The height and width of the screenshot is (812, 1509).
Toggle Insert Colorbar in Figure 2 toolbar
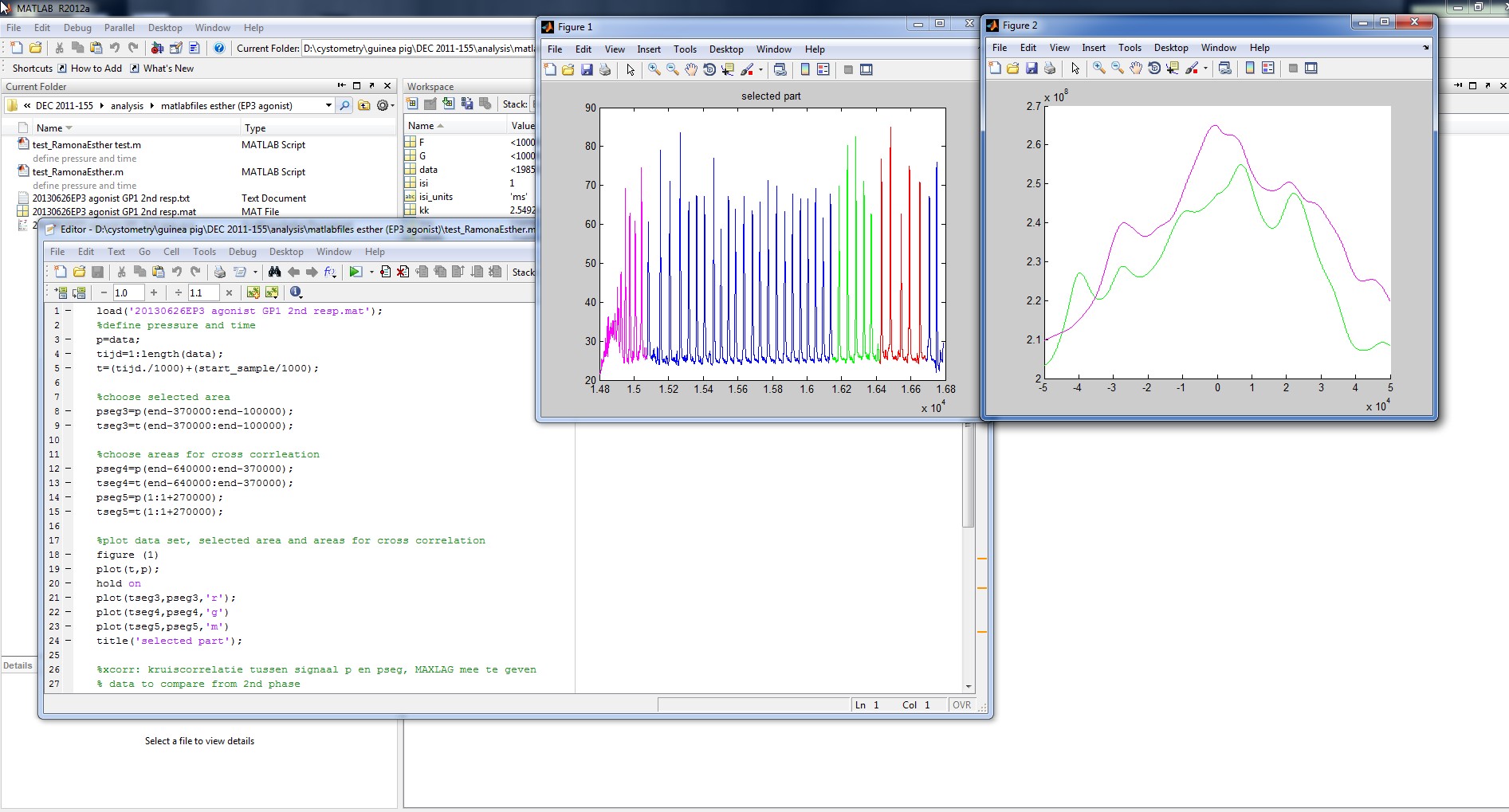(1250, 69)
